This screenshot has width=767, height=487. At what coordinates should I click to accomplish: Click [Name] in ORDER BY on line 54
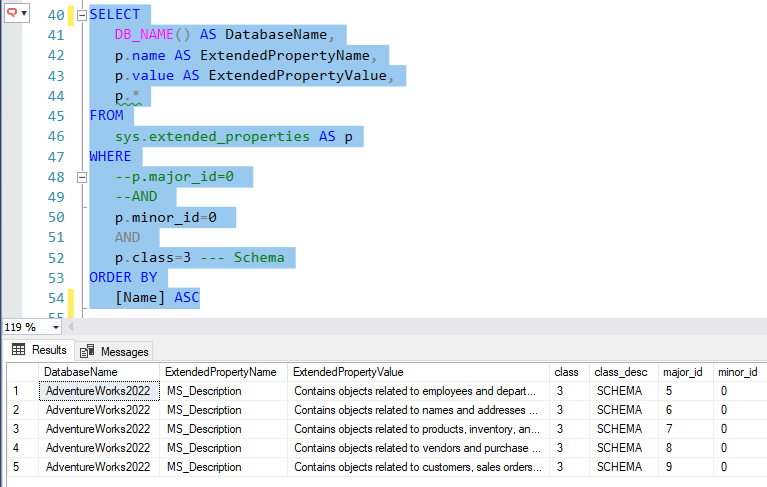pos(140,298)
